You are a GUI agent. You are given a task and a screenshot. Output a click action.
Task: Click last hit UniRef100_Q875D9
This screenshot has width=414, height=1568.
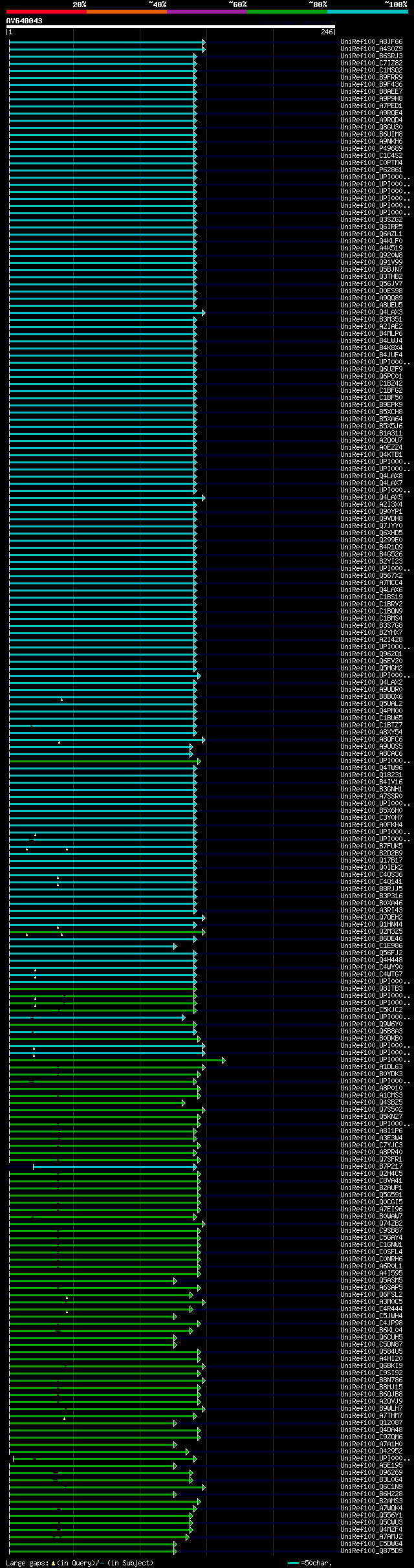[371, 1551]
